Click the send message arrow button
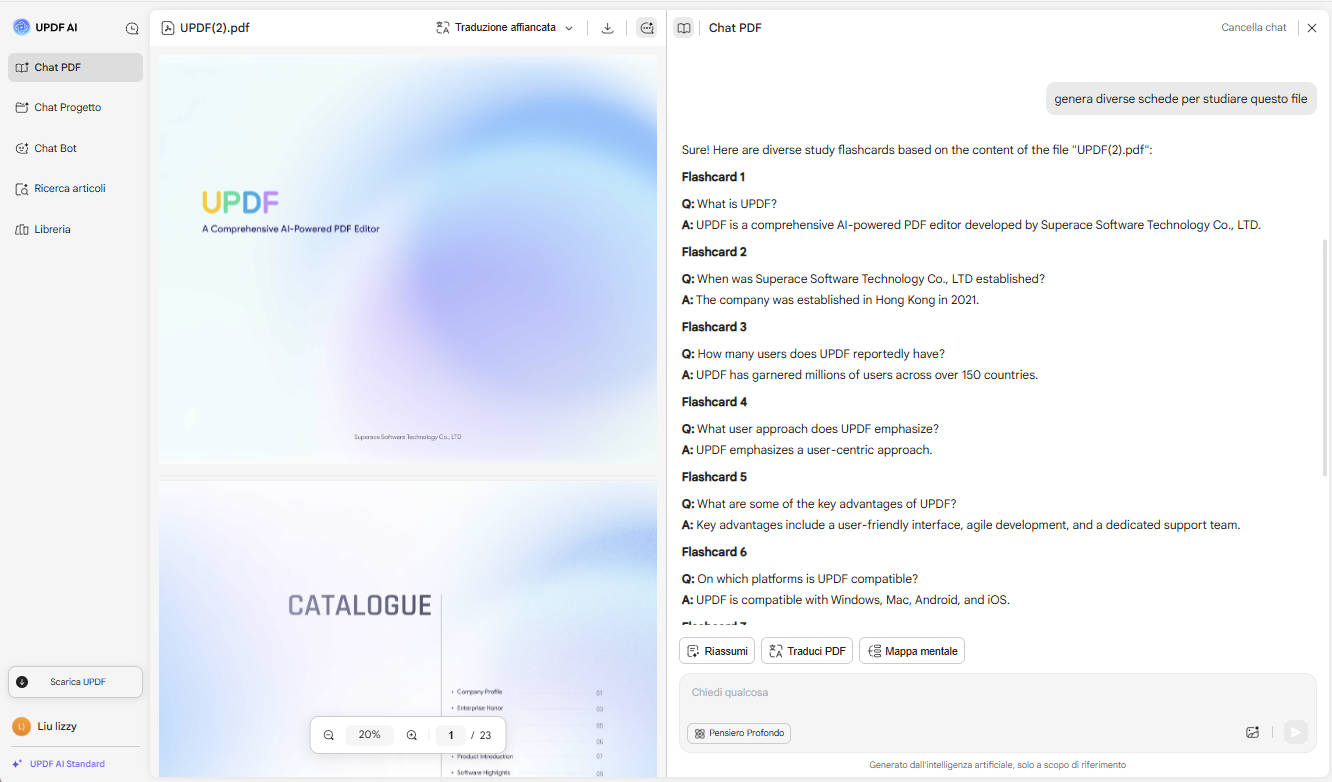 point(1295,732)
